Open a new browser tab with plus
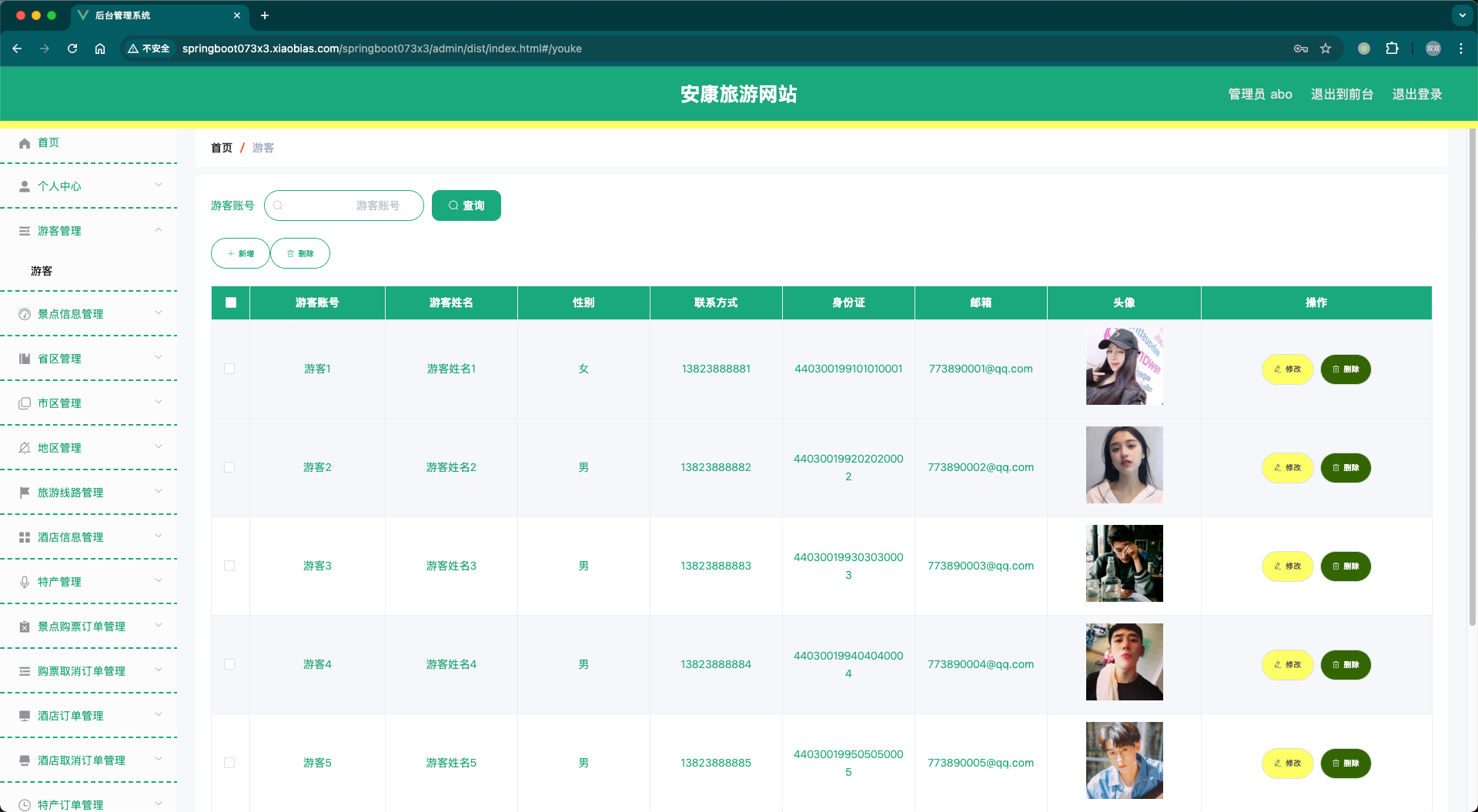 point(265,15)
